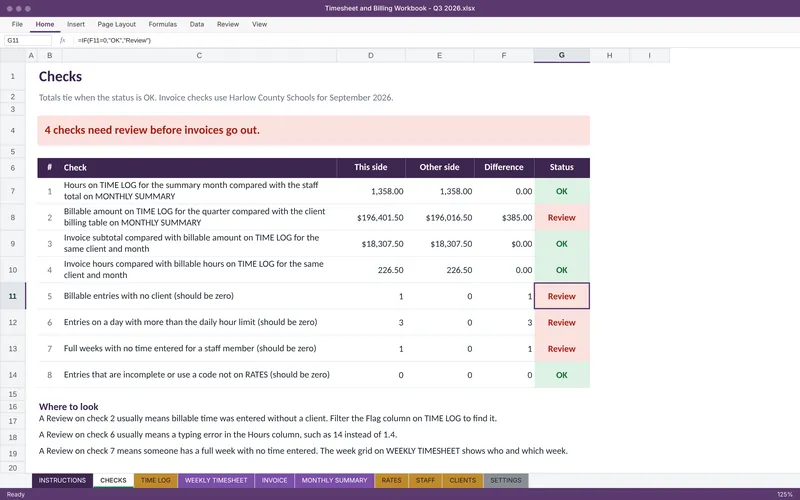Open the Insert menu

[x=76, y=24]
